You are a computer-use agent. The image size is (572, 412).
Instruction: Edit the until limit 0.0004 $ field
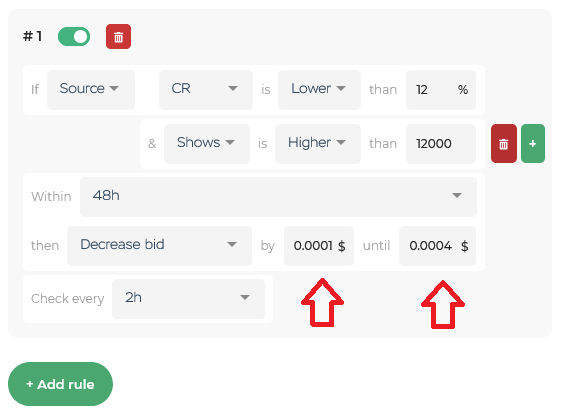437,246
